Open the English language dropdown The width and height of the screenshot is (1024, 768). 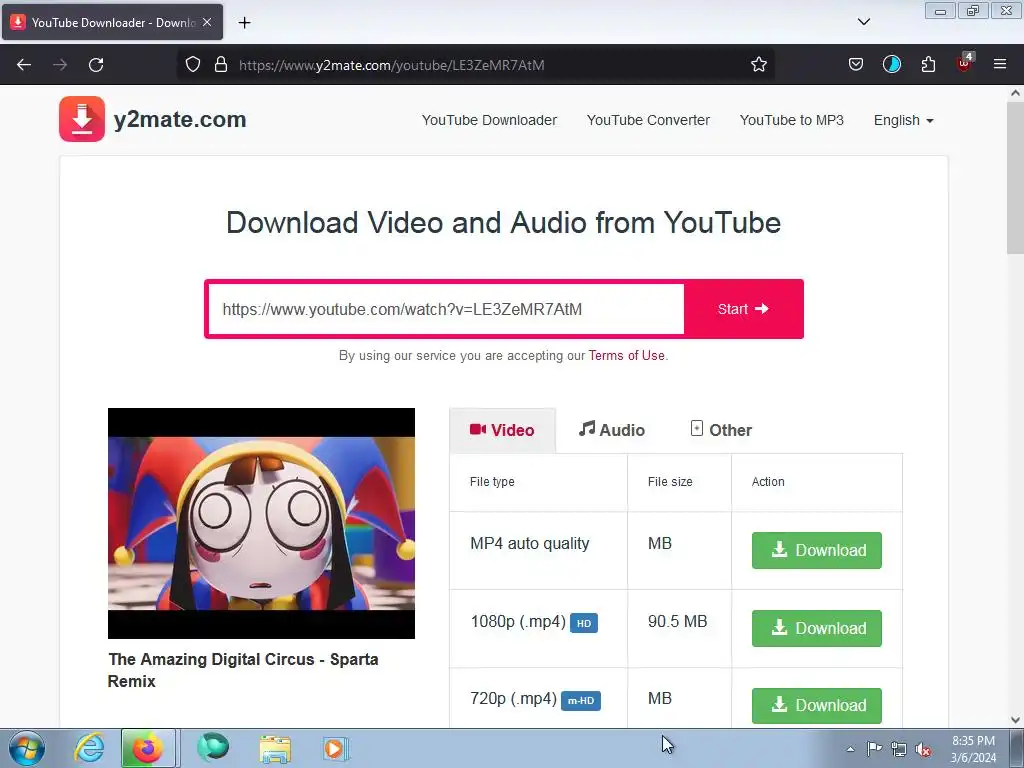903,120
